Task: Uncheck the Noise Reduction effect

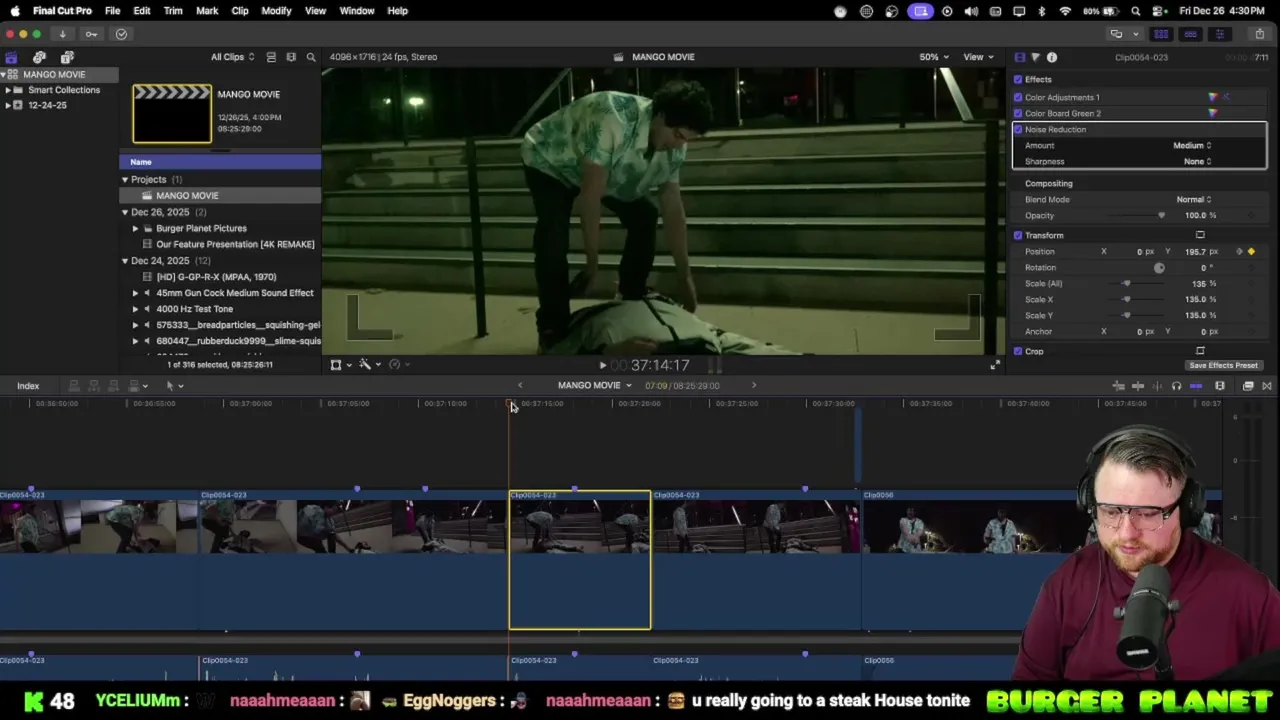Action: [1018, 129]
